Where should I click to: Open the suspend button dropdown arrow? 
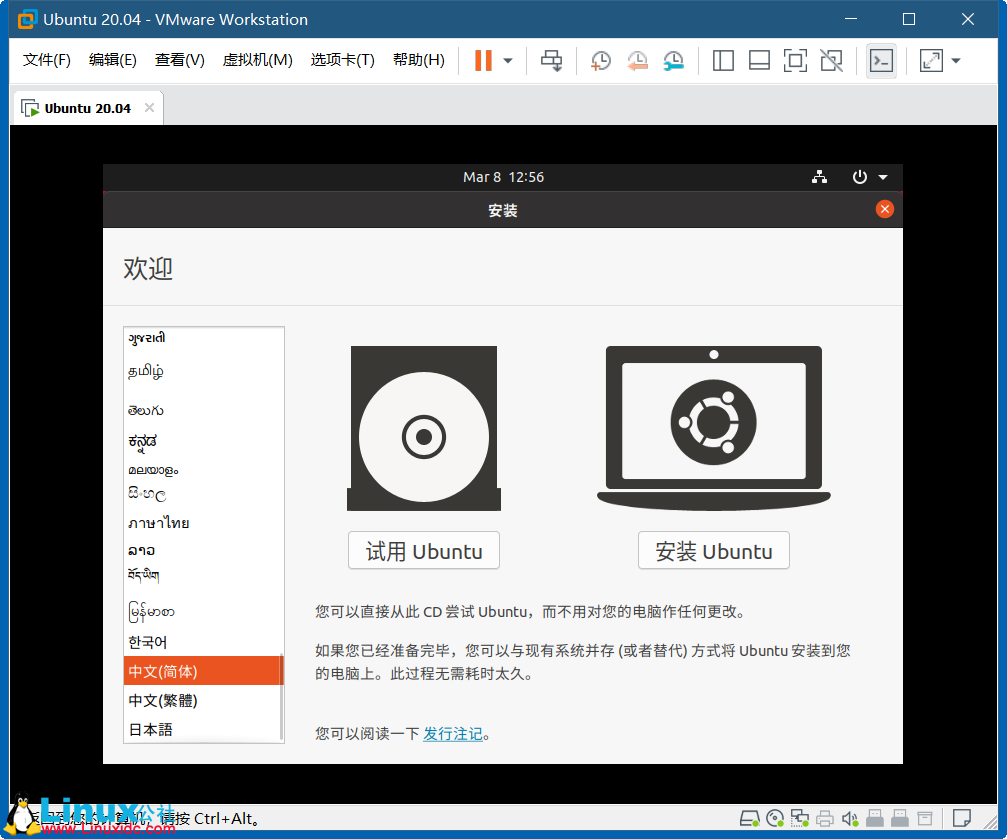(507, 61)
